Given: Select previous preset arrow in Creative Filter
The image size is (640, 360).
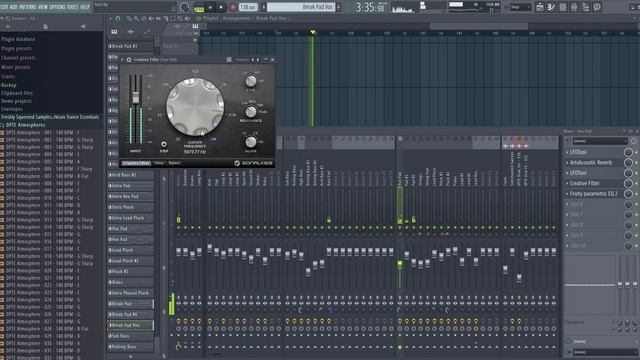Looking at the screenshot, I should (x=253, y=60).
